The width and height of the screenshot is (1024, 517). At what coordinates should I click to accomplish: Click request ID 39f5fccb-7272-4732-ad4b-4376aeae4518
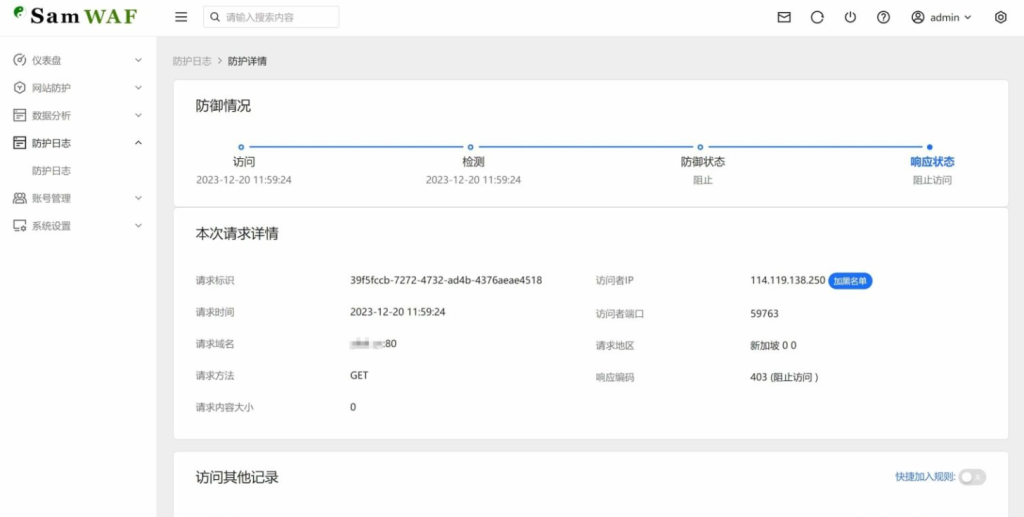pos(446,280)
